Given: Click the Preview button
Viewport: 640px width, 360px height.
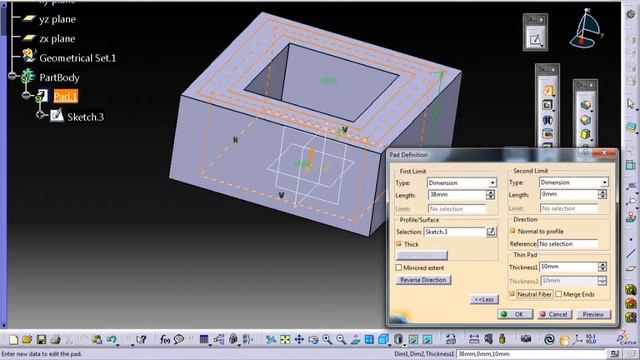Looking at the screenshot, I should coord(593,314).
